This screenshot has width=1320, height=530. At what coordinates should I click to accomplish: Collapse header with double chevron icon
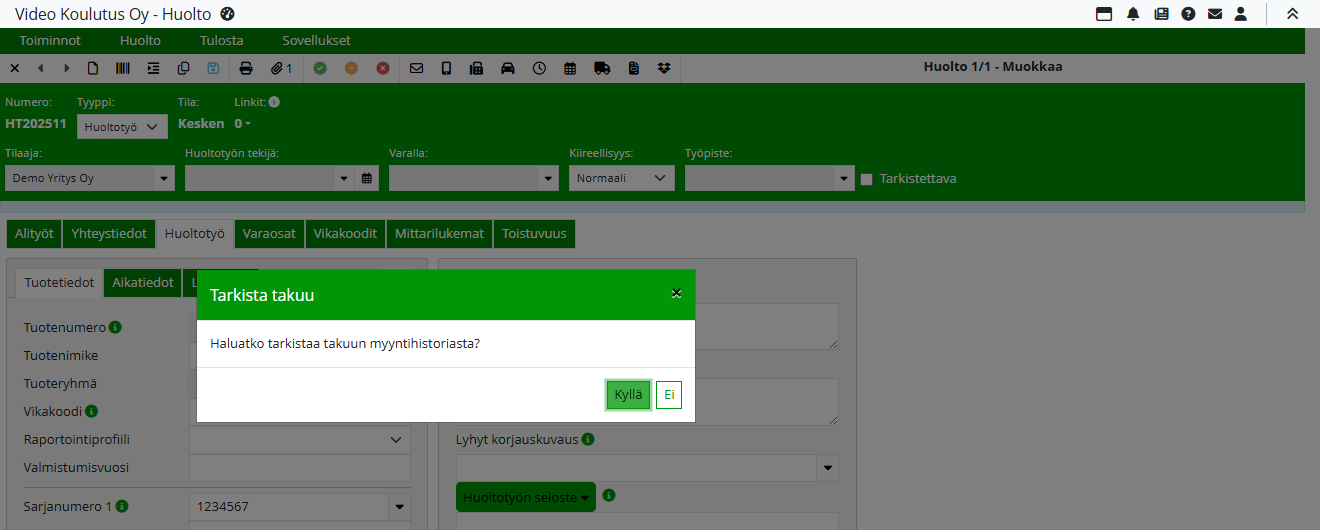point(1292,14)
